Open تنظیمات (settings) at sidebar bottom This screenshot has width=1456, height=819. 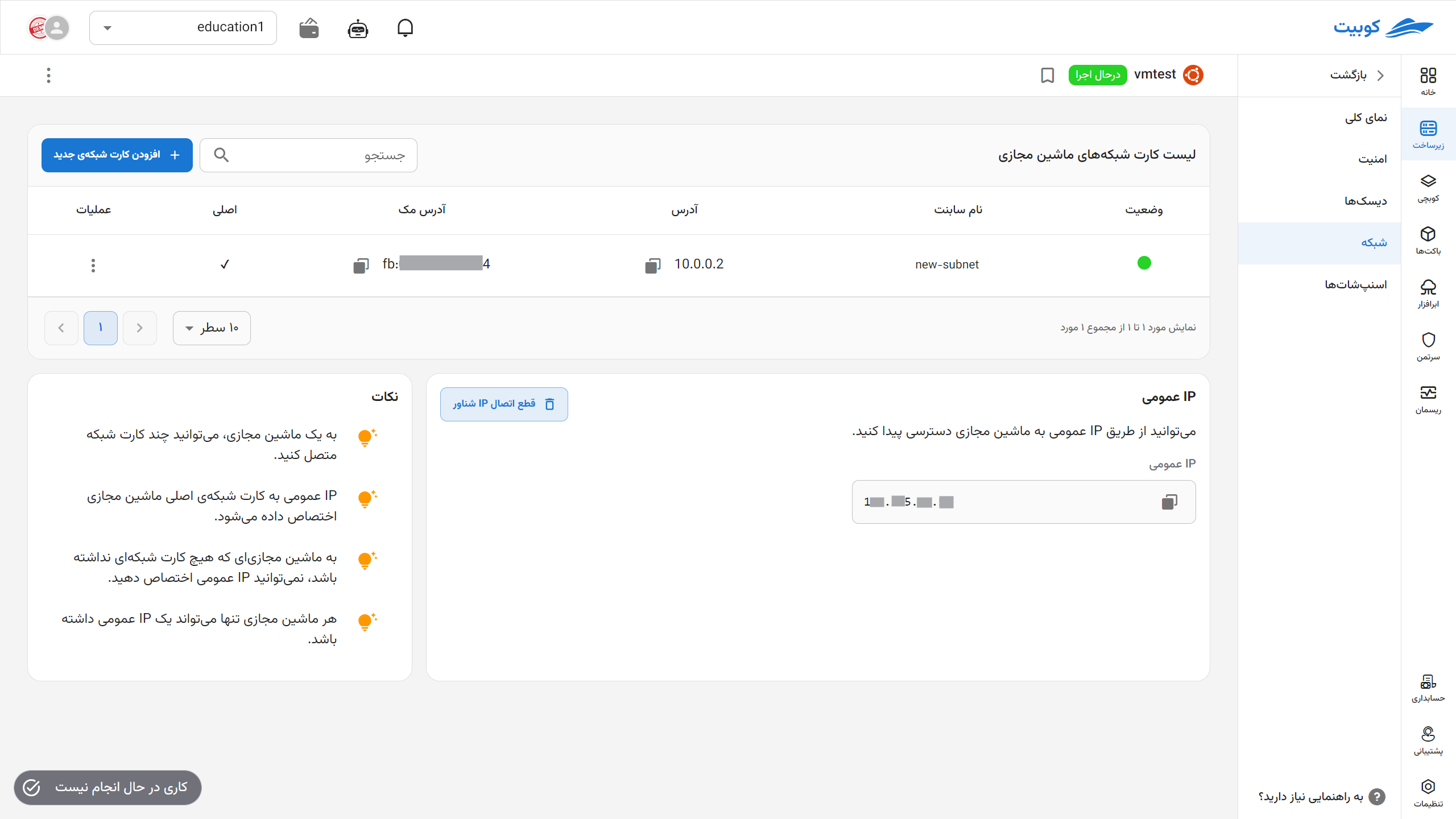(x=1429, y=792)
